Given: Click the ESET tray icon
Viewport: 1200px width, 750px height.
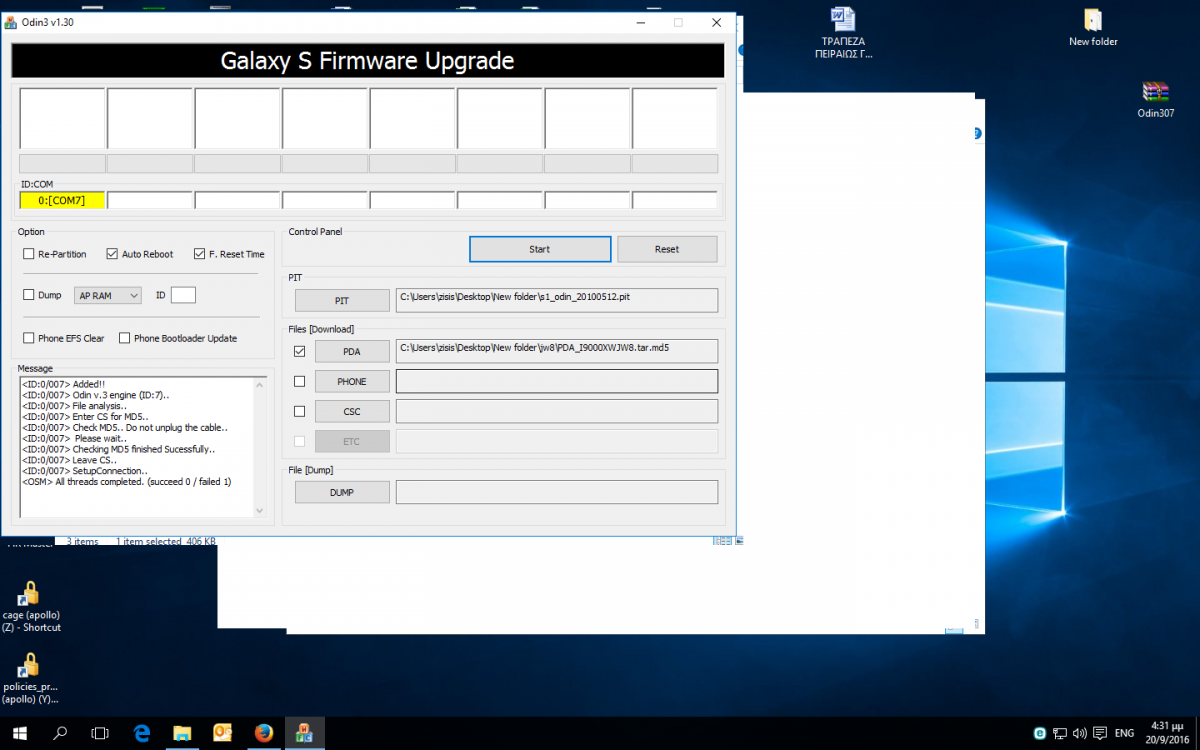Looking at the screenshot, I should (x=1040, y=733).
